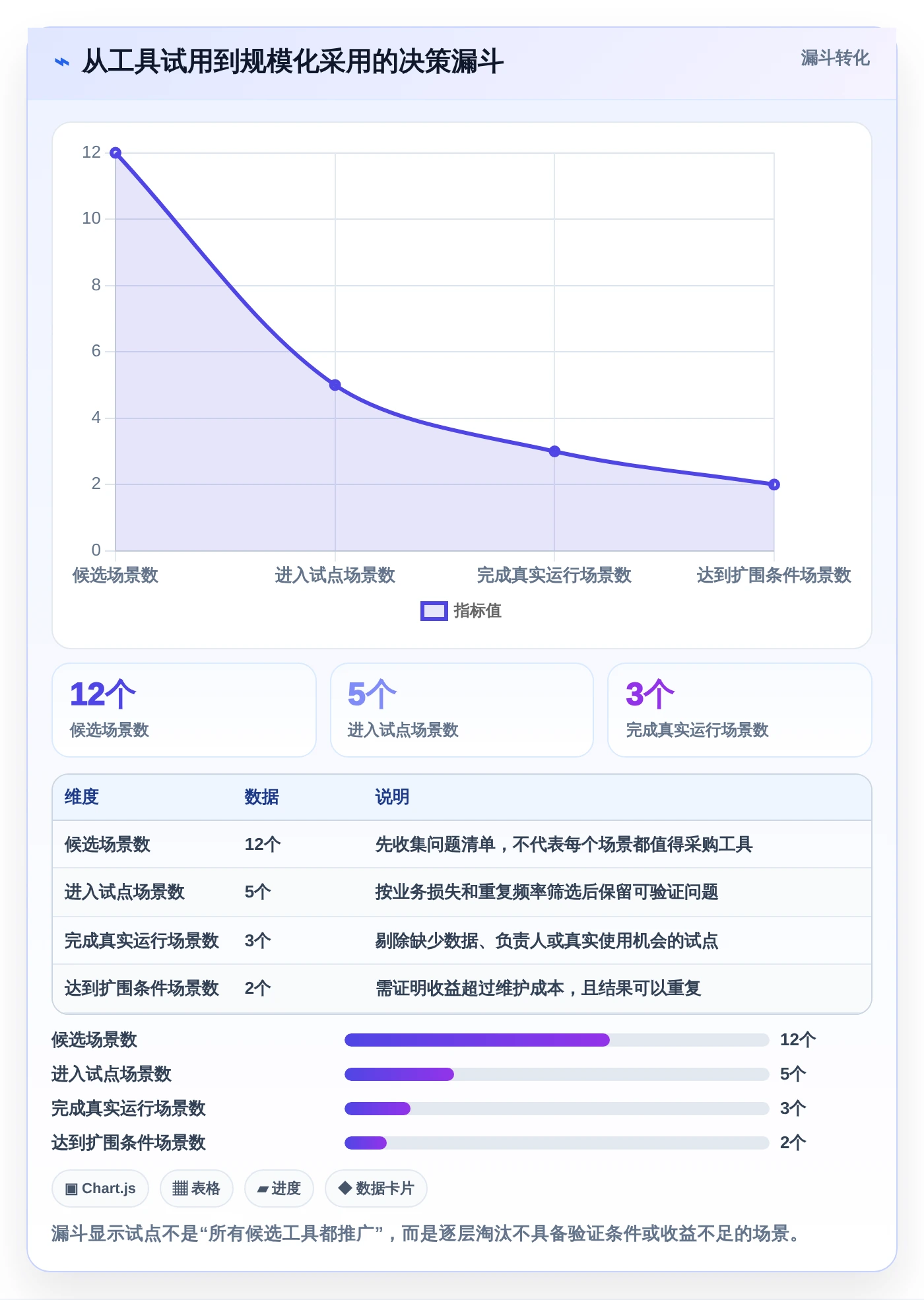Open the 5个 进入试点场景数 data card
924x1300 pixels.
[x=462, y=710]
